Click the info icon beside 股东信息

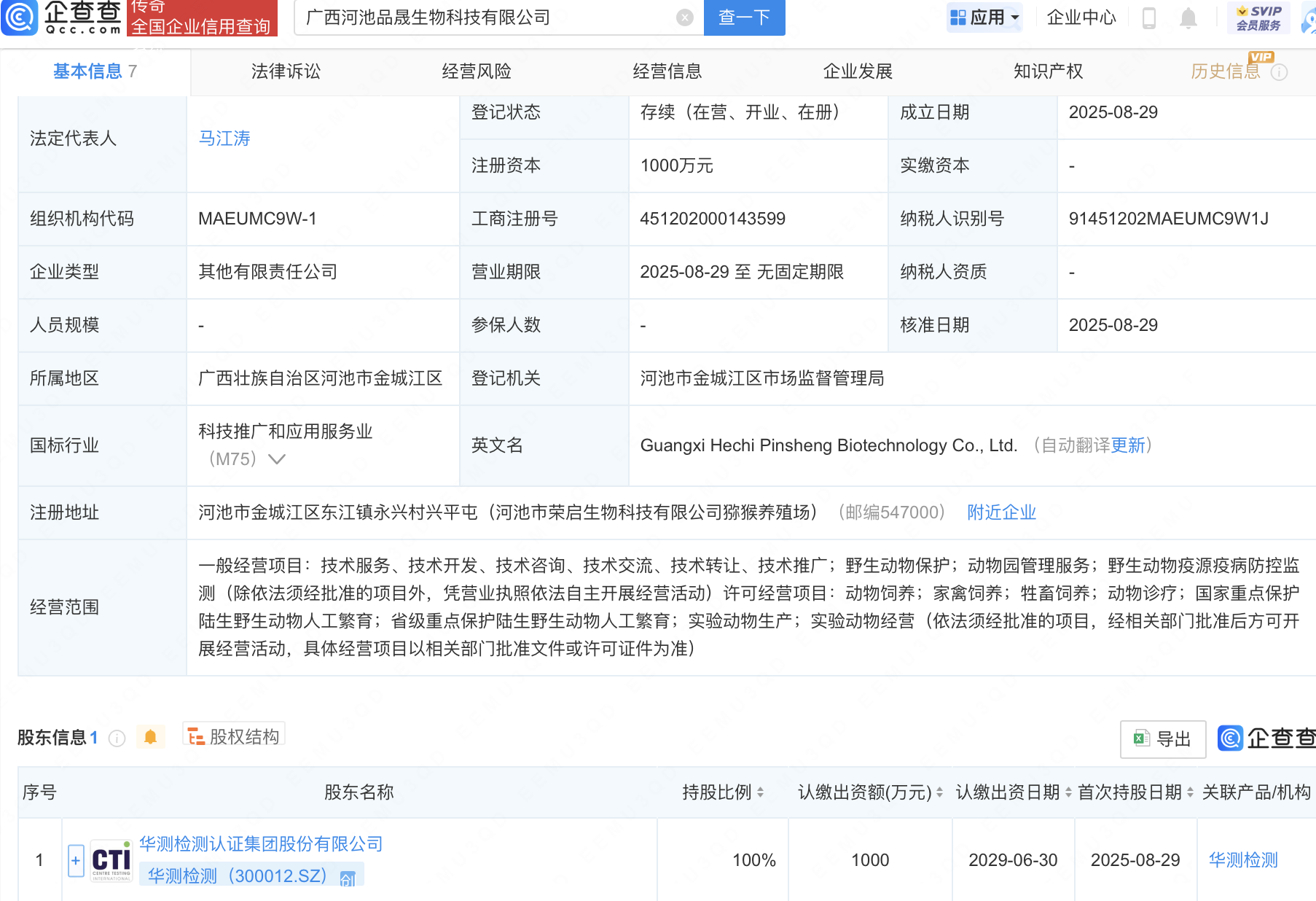point(117,738)
